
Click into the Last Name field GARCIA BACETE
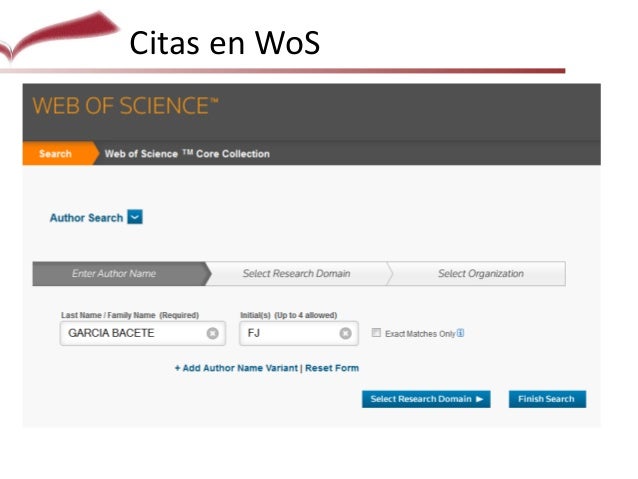(x=142, y=333)
